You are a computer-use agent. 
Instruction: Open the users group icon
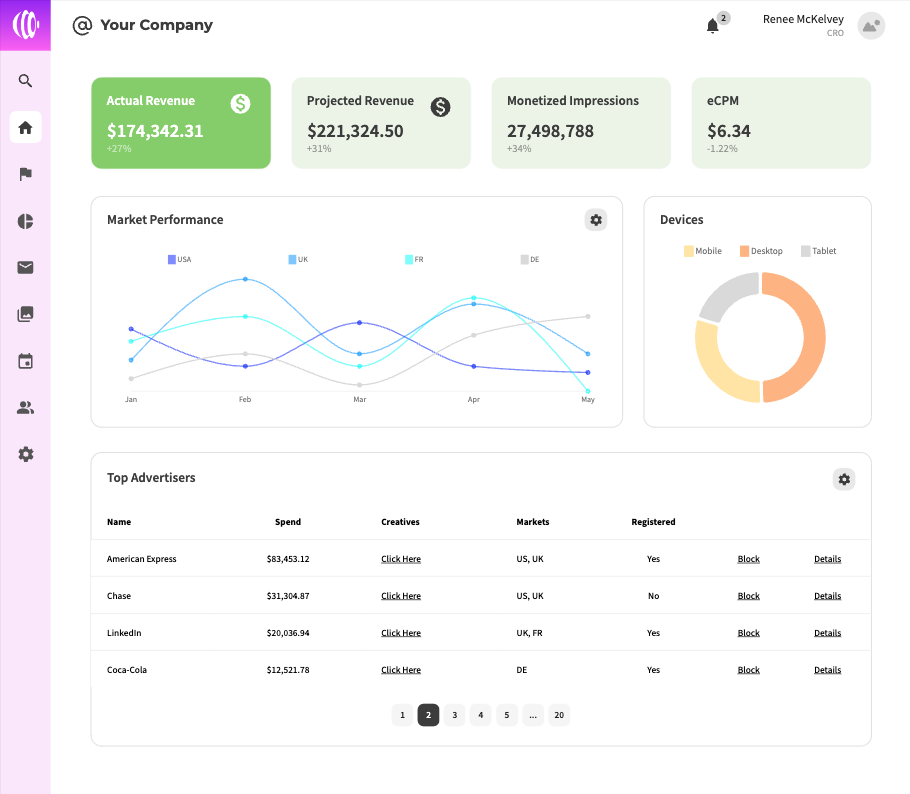[26, 407]
